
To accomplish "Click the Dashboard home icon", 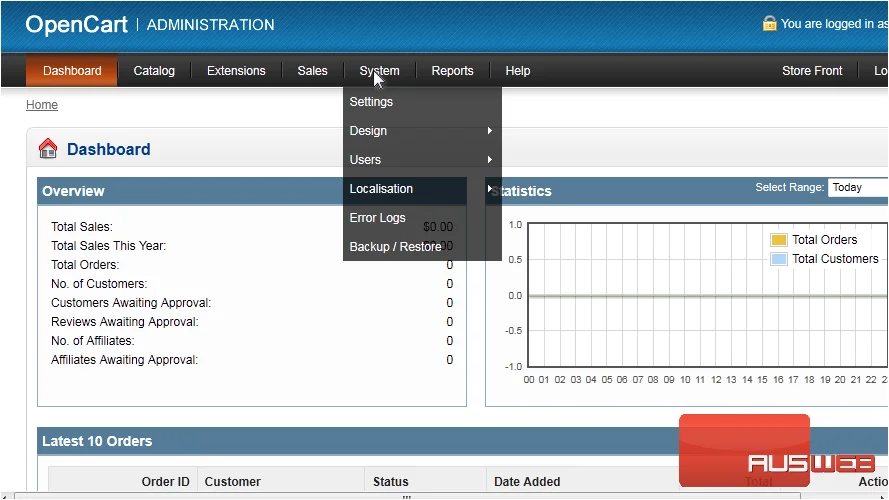I will click(48, 149).
